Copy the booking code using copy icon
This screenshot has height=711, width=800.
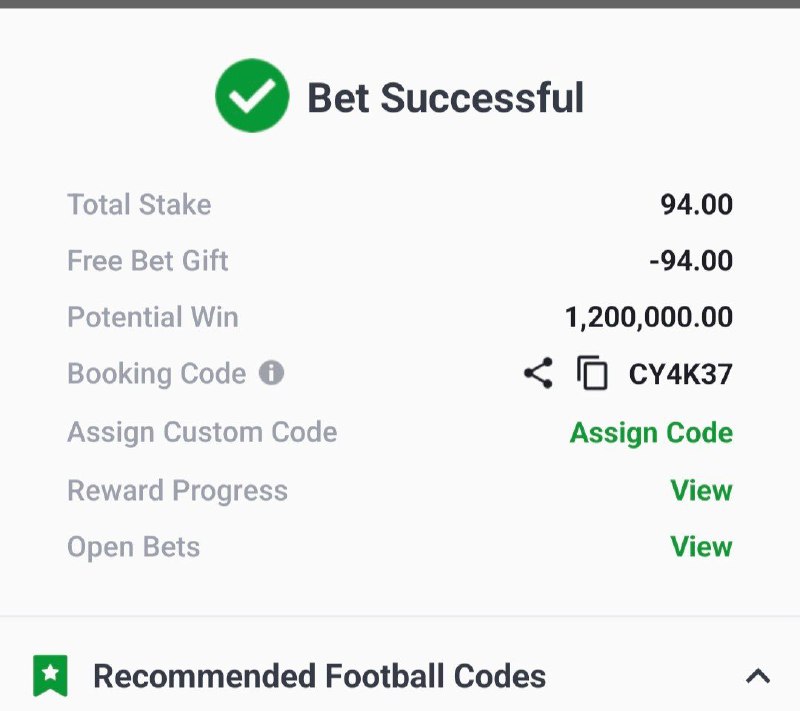(592, 374)
